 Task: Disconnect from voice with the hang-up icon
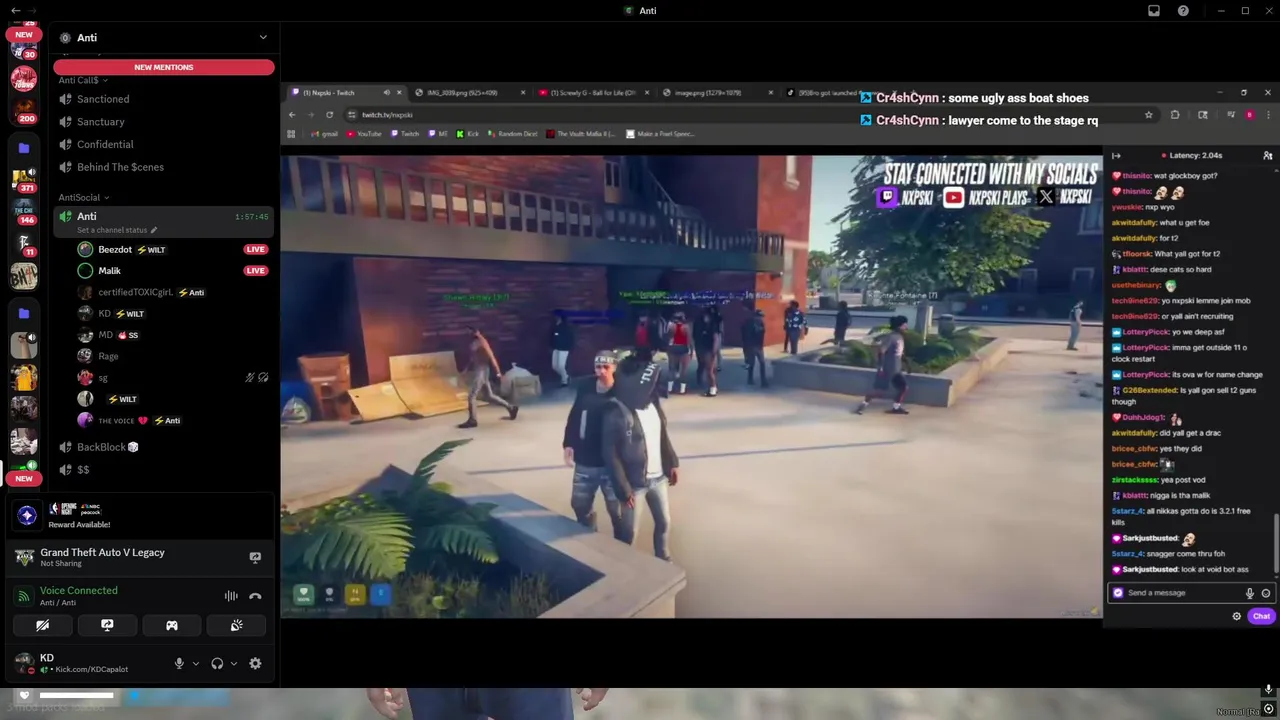click(255, 596)
